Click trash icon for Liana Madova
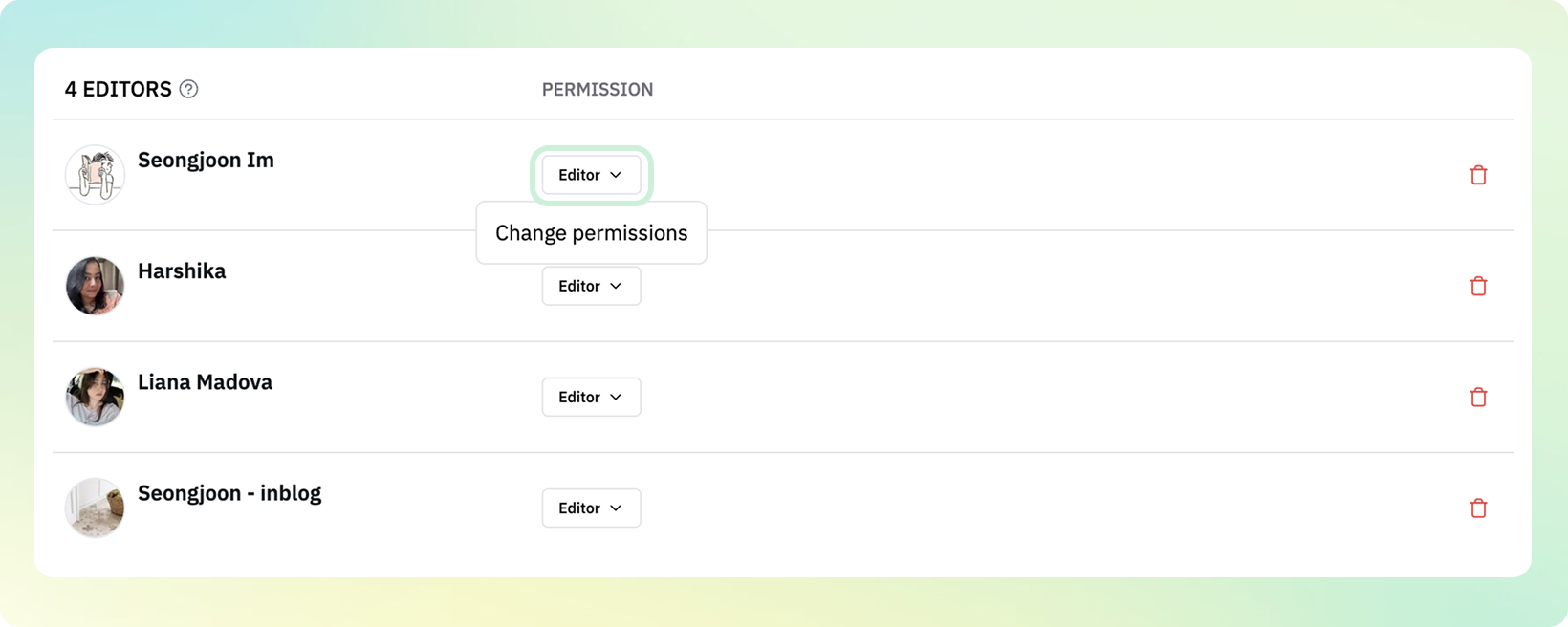The width and height of the screenshot is (1568, 627). click(x=1478, y=397)
